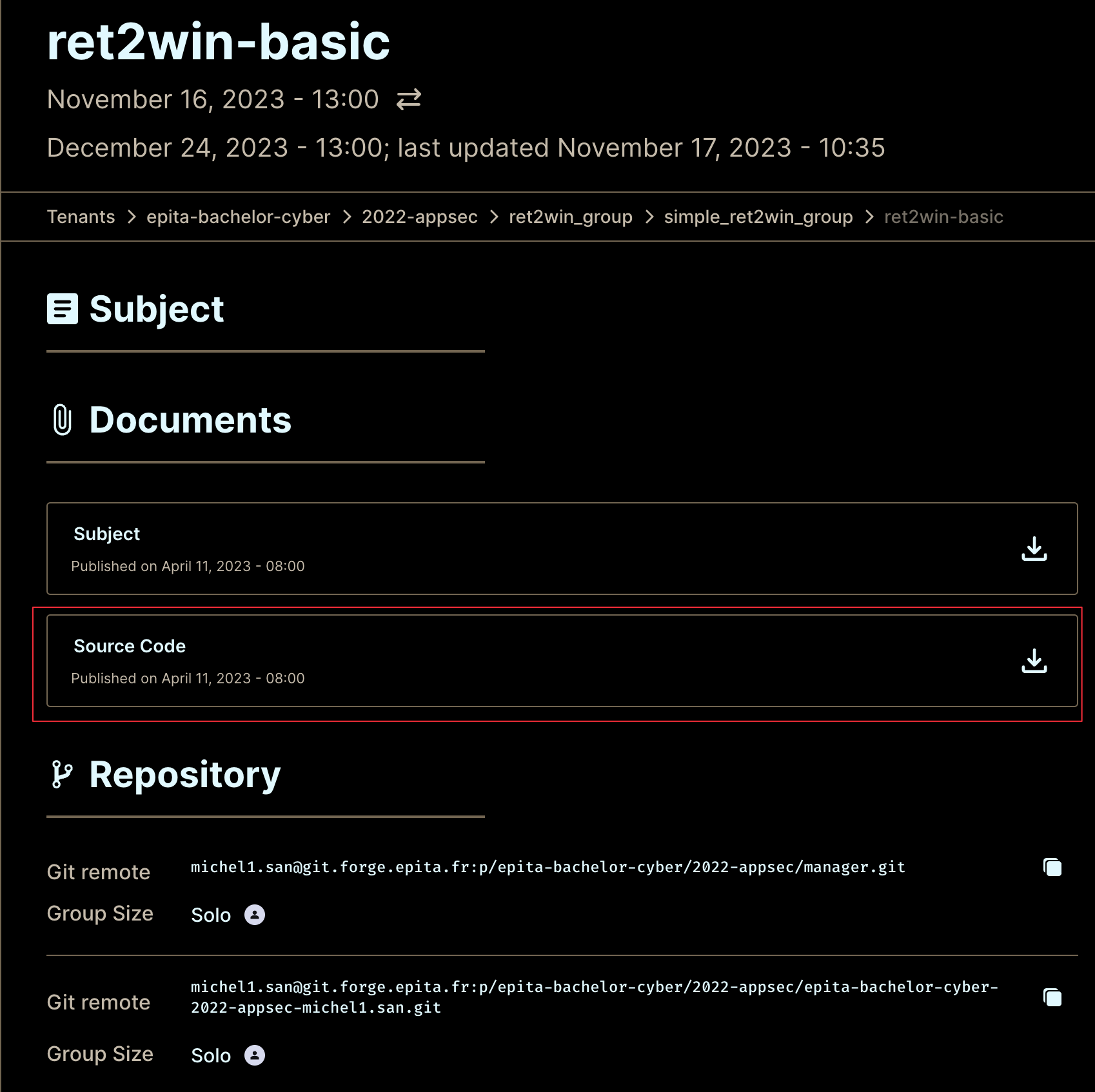
Task: Click the Repository git branch icon
Action: (63, 774)
